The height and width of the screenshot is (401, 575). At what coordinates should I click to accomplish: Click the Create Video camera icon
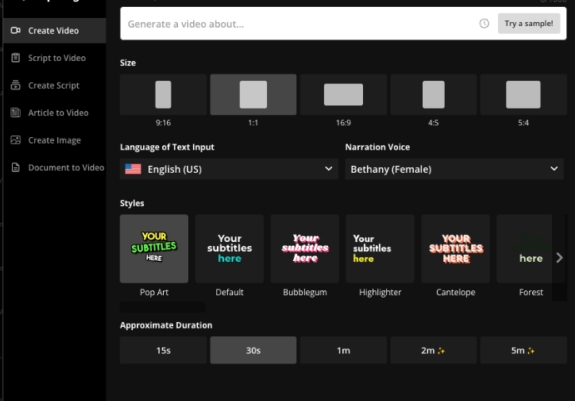point(15,30)
